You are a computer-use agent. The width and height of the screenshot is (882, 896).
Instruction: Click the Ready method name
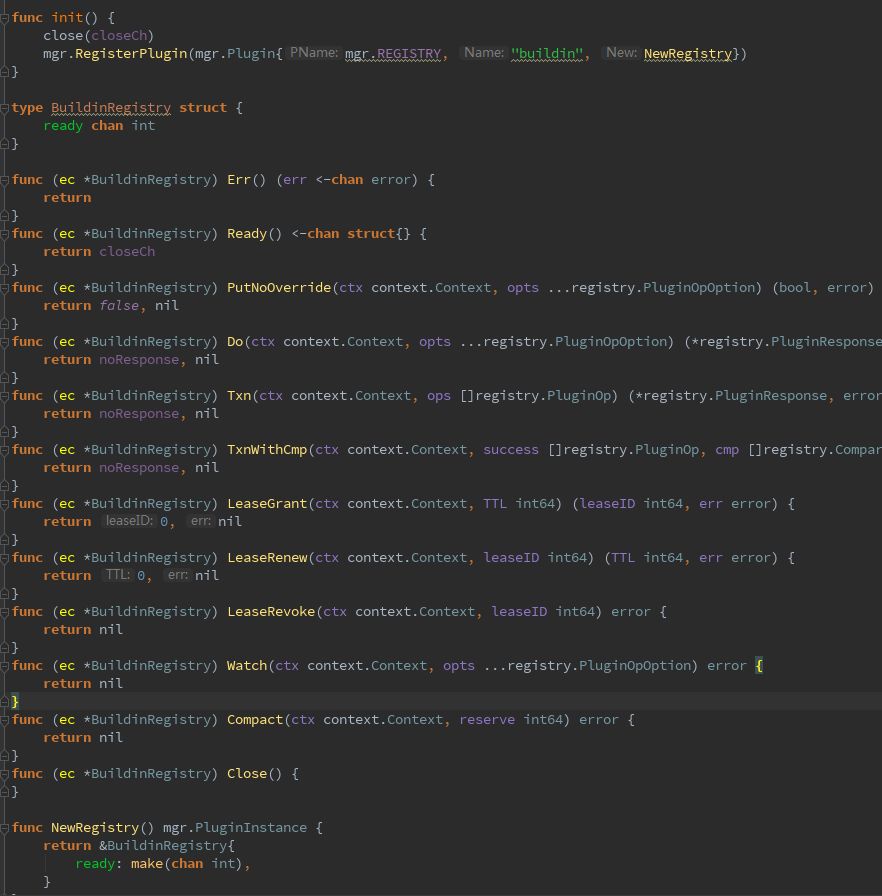click(x=247, y=234)
